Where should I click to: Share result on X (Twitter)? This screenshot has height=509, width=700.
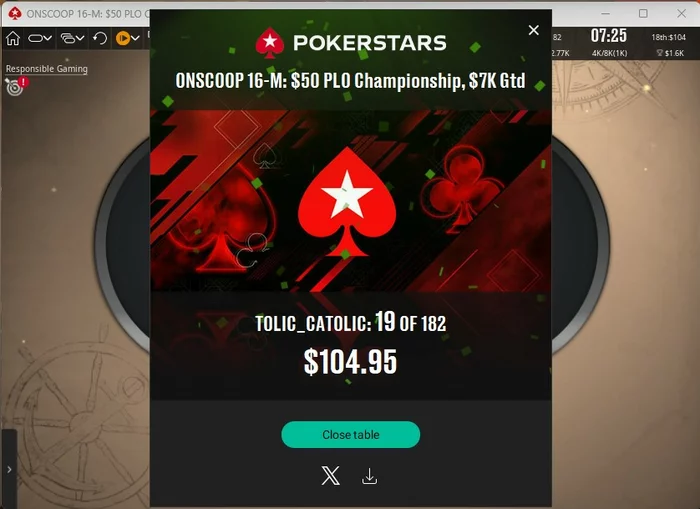tap(330, 476)
